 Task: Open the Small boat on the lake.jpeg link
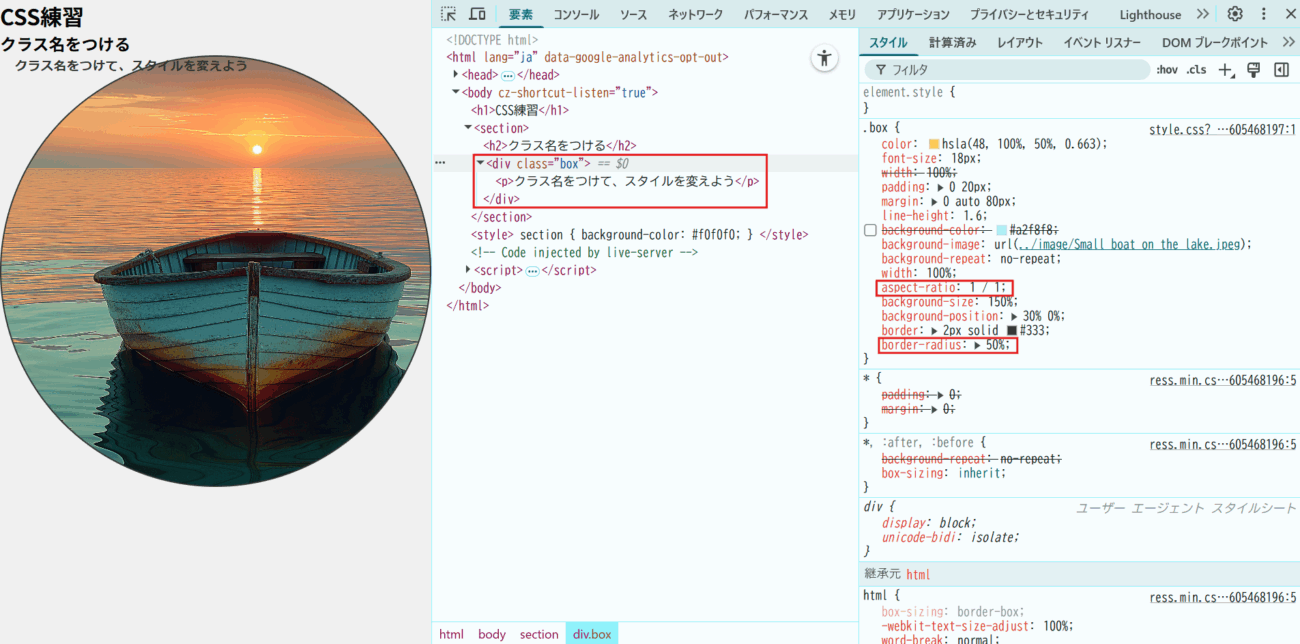1131,244
